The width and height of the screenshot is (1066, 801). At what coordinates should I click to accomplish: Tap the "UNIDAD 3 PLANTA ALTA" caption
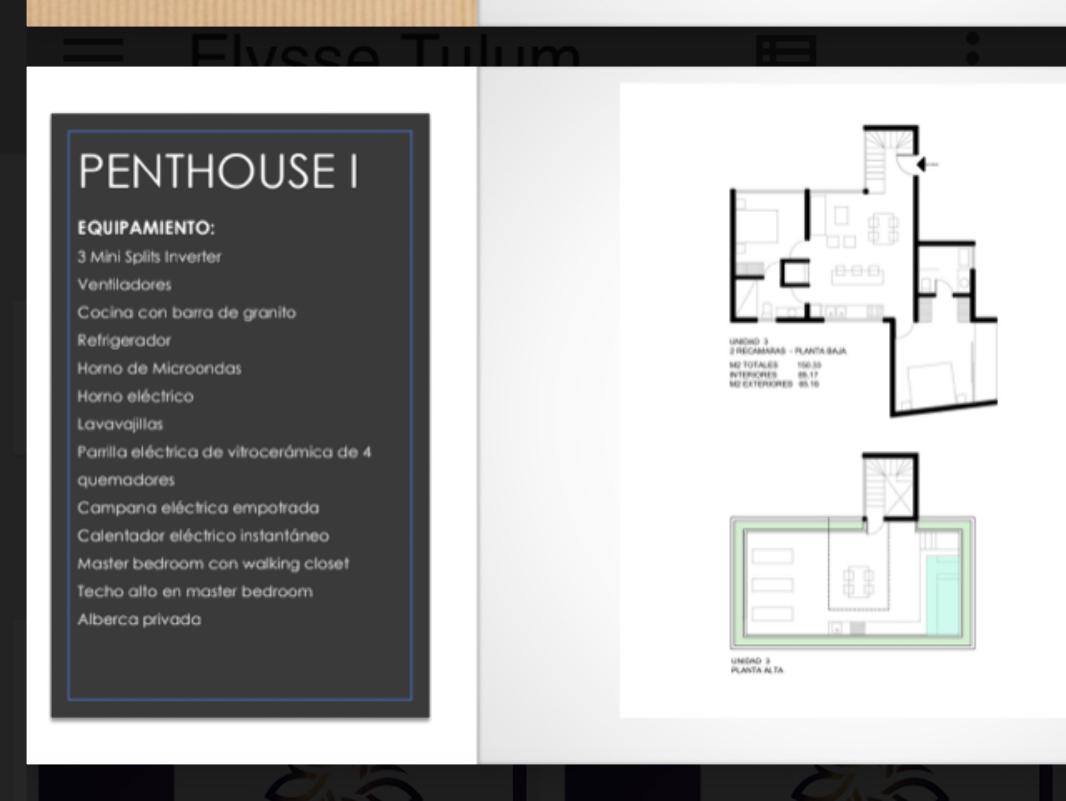[755, 667]
